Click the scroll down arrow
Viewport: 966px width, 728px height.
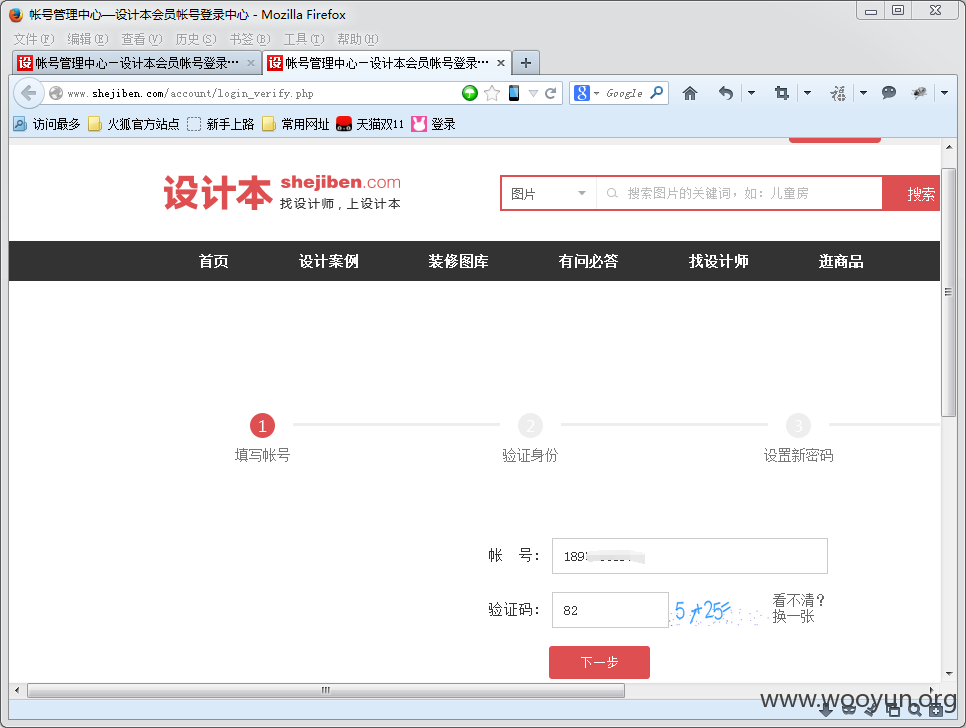(x=949, y=674)
